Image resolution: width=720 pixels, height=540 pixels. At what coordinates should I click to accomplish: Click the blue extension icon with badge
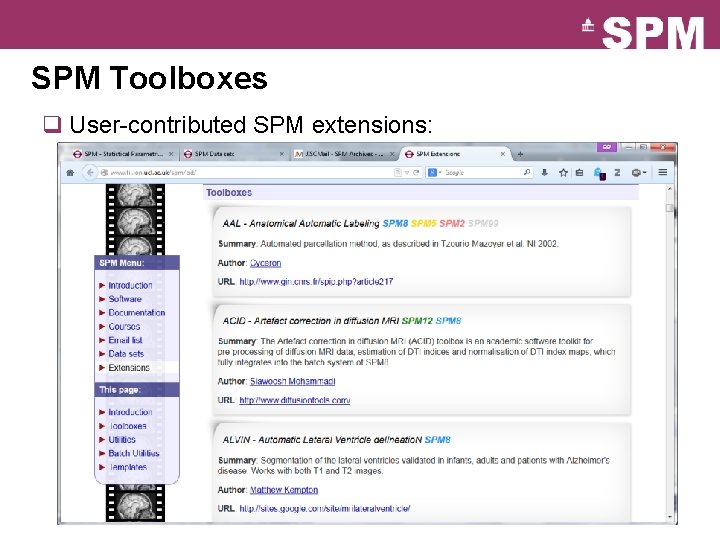[599, 174]
